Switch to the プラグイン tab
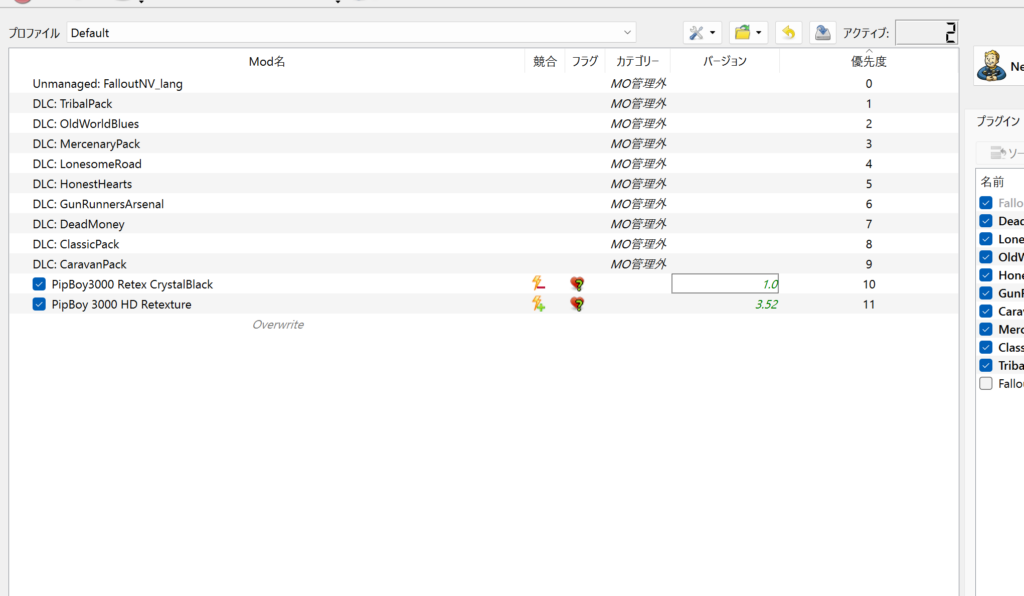 tap(1000, 121)
